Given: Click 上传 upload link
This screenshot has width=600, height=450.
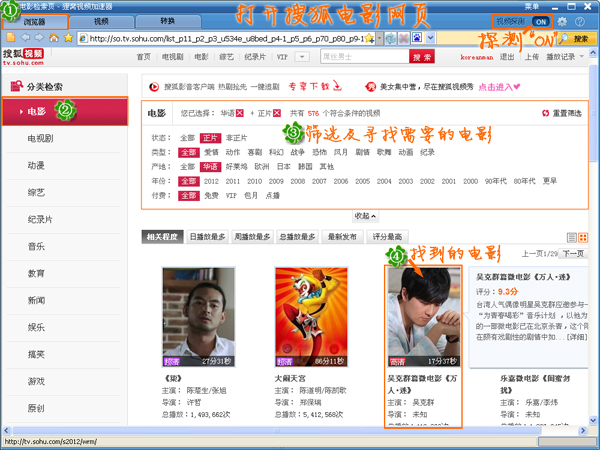Looking at the screenshot, I should 531,57.
